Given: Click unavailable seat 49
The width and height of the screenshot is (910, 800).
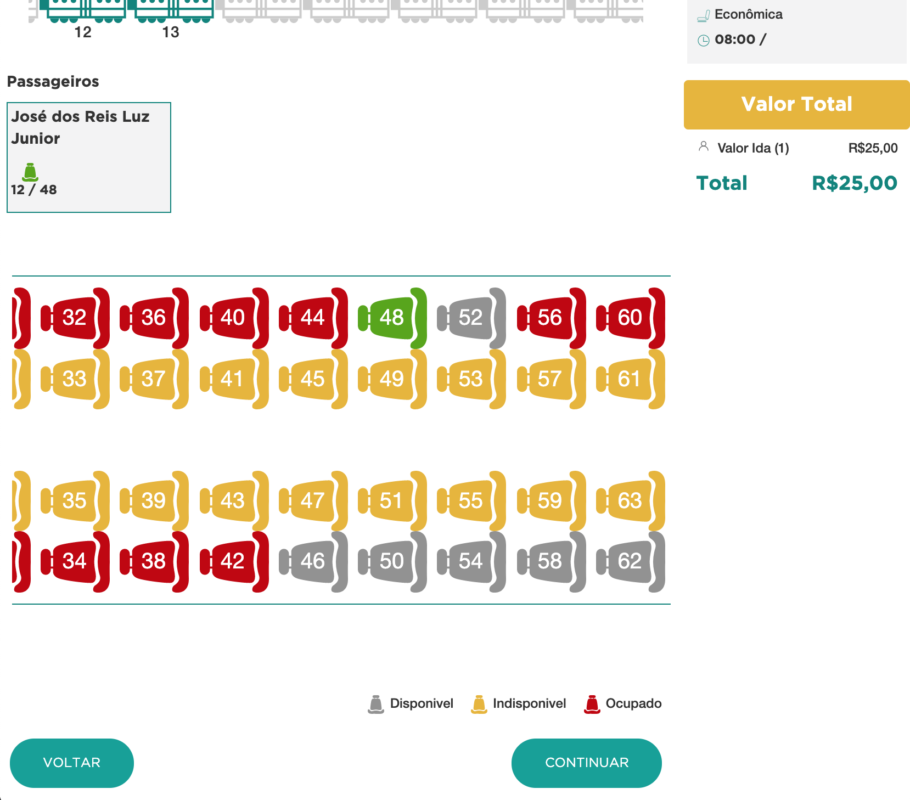Looking at the screenshot, I should pos(391,379).
